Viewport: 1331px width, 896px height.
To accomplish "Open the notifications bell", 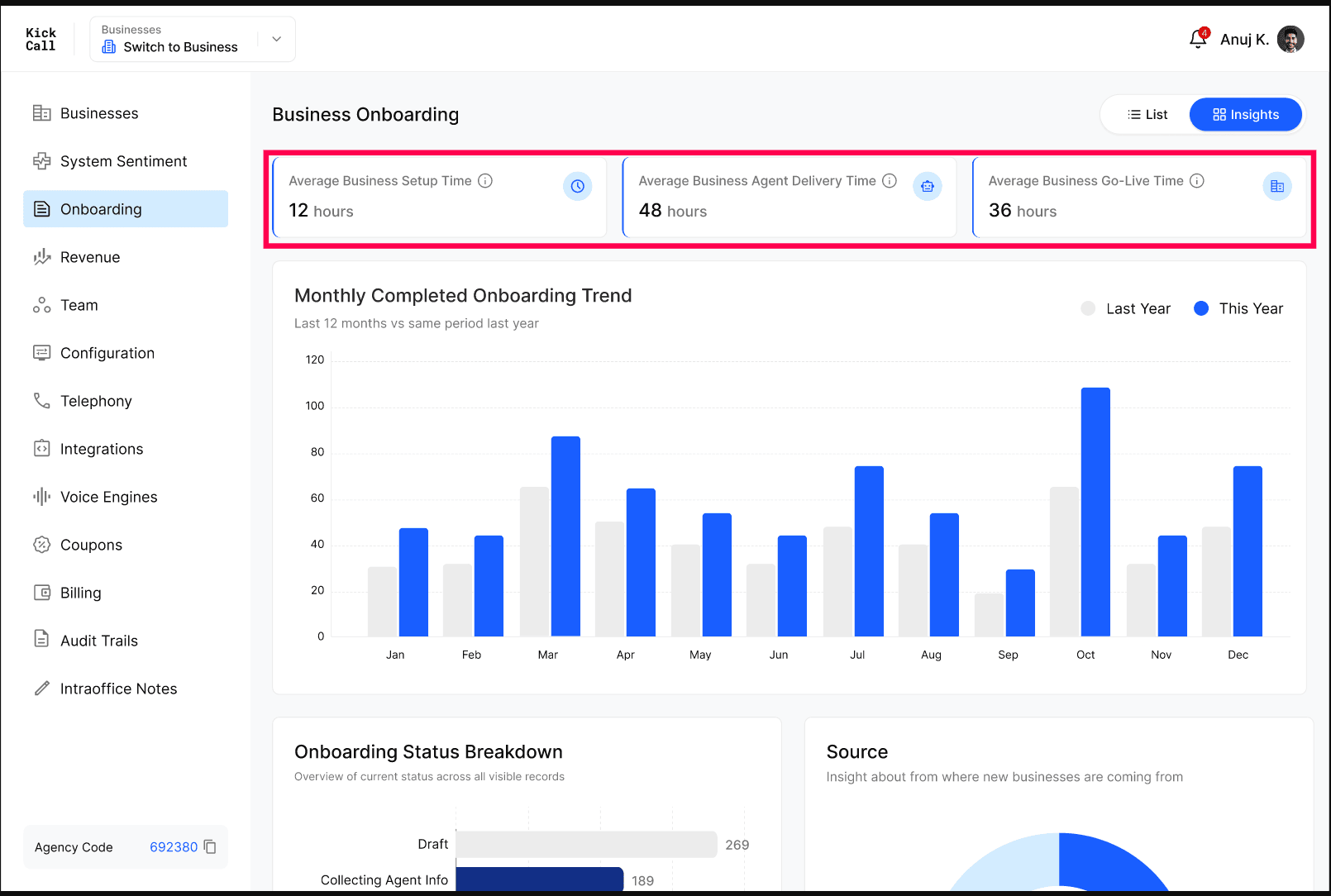I will (1198, 39).
